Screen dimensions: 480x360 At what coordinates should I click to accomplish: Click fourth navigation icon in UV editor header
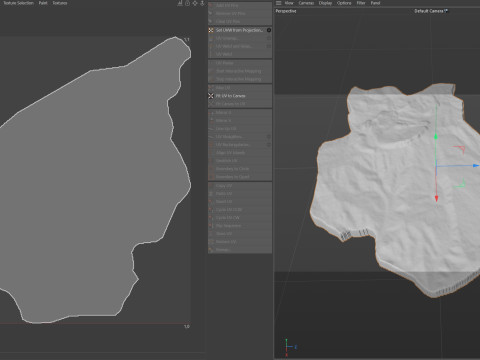[202, 3]
